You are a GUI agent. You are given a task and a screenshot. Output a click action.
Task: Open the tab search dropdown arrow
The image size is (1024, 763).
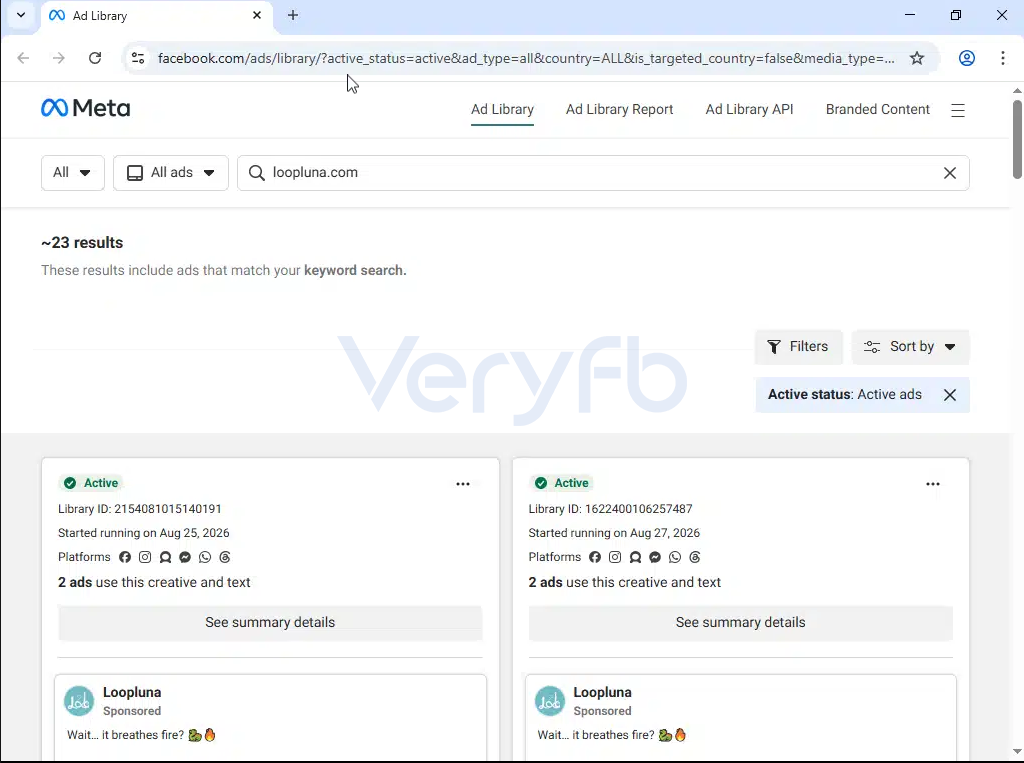21,15
